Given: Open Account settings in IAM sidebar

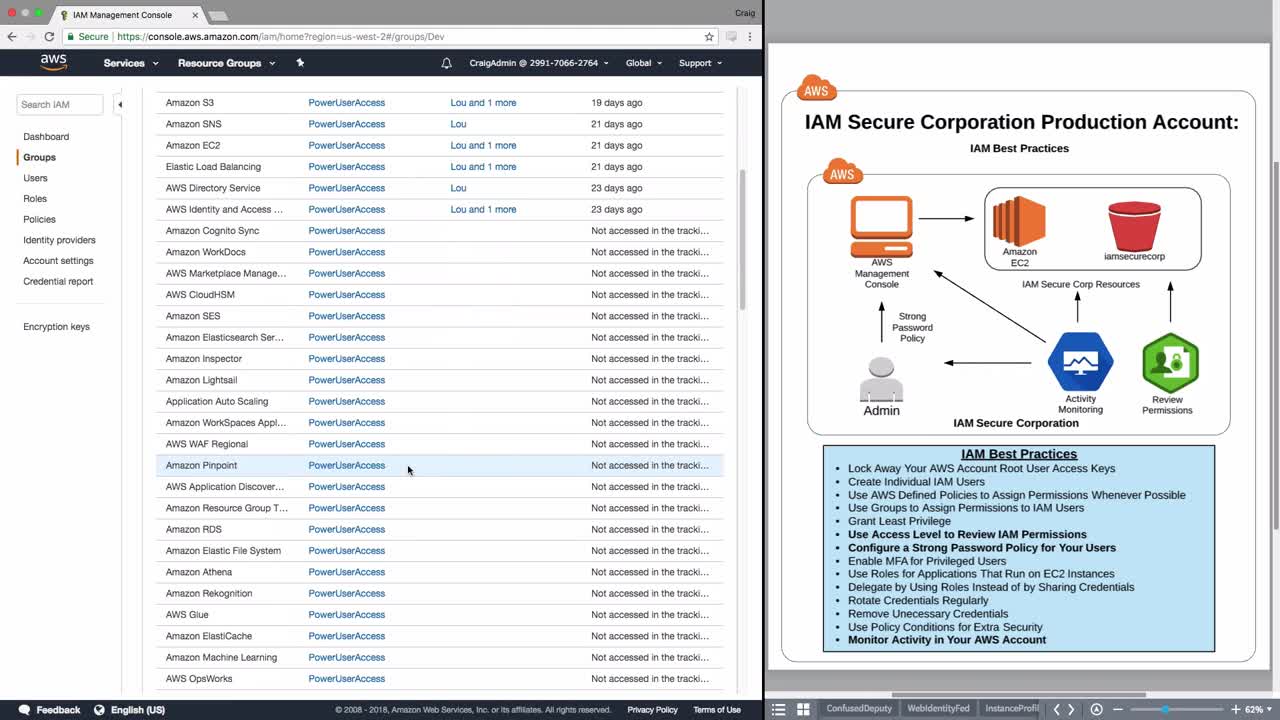Looking at the screenshot, I should pyautogui.click(x=58, y=261).
